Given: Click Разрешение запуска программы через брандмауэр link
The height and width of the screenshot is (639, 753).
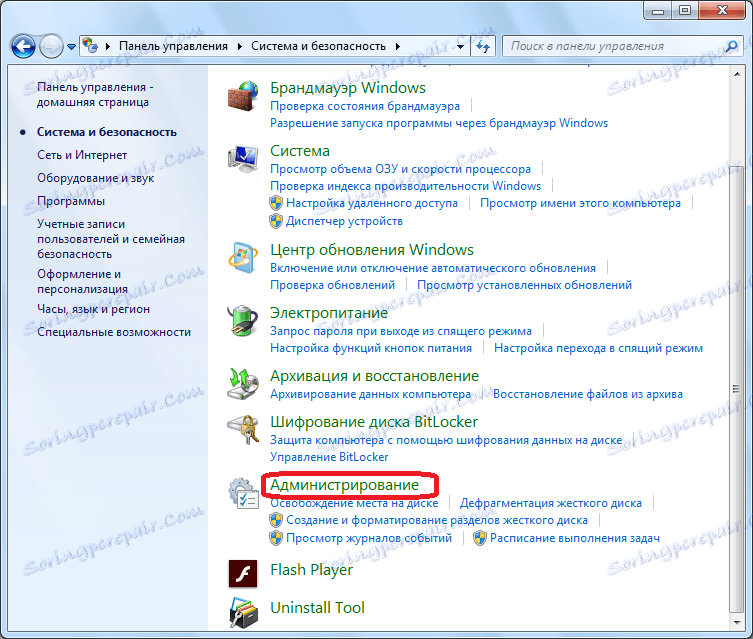Looking at the screenshot, I should tap(439, 123).
